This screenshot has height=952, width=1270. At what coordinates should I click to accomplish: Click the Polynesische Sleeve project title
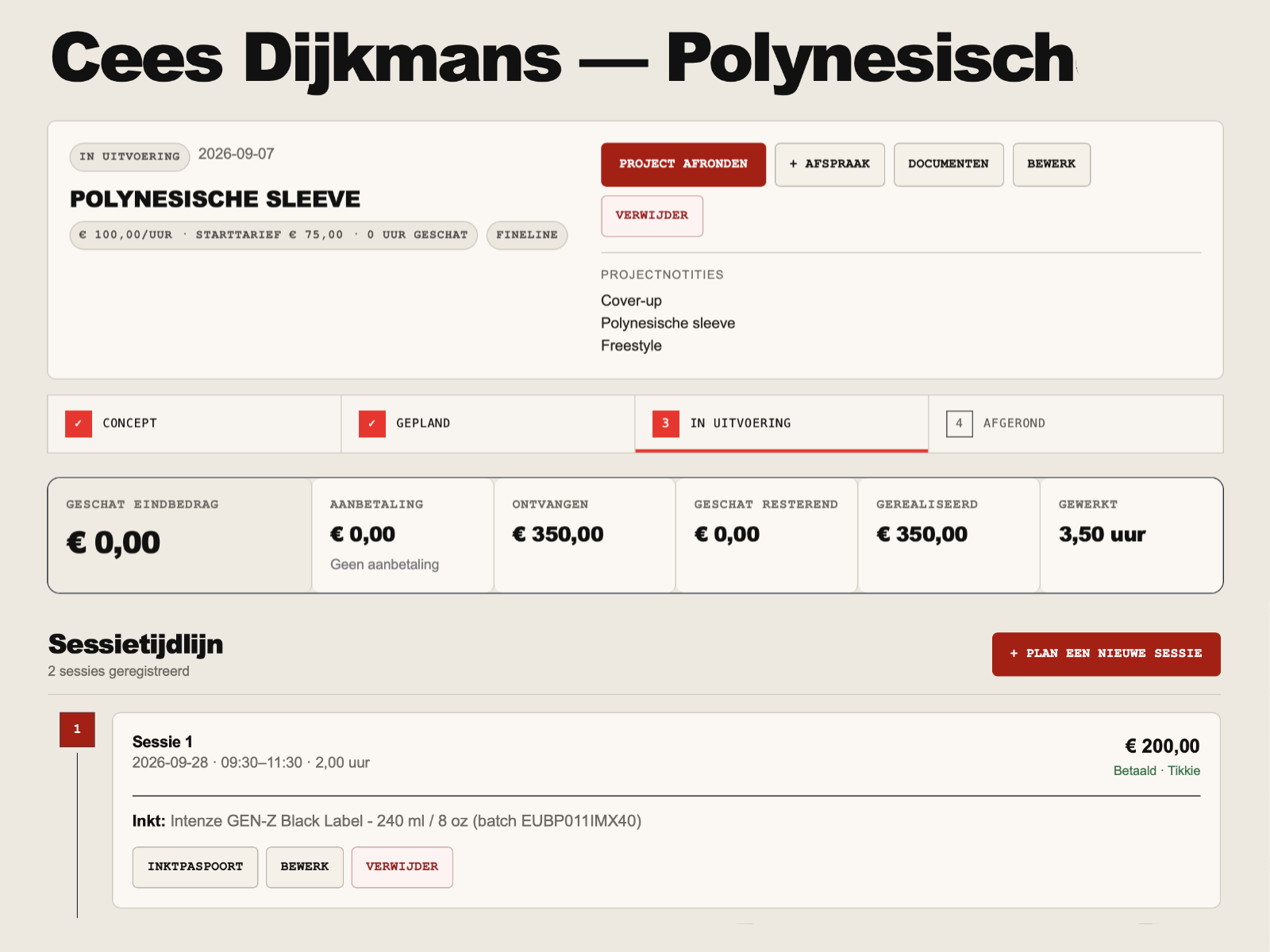pos(215,198)
